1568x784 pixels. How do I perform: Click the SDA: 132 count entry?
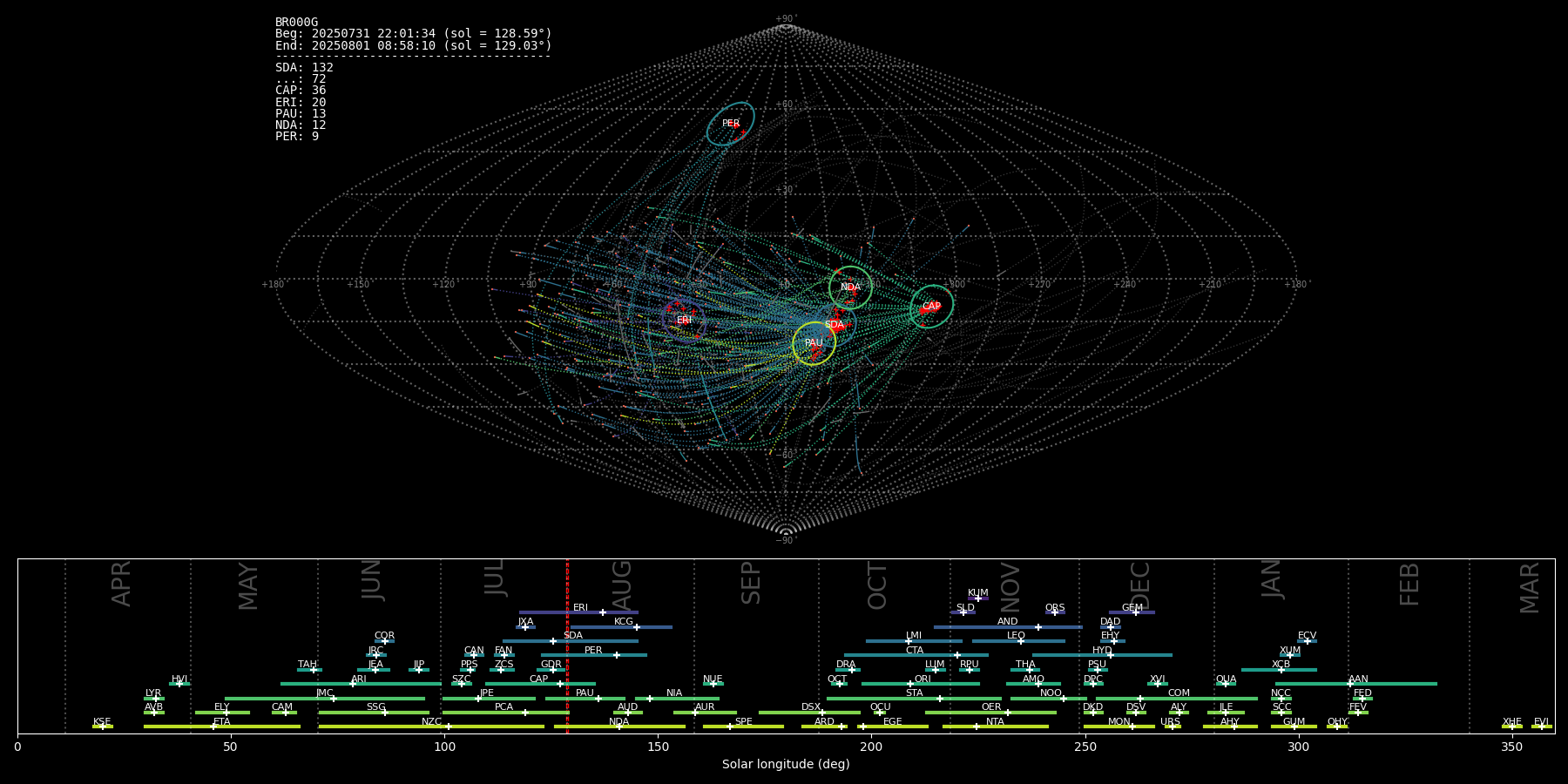pos(304,68)
